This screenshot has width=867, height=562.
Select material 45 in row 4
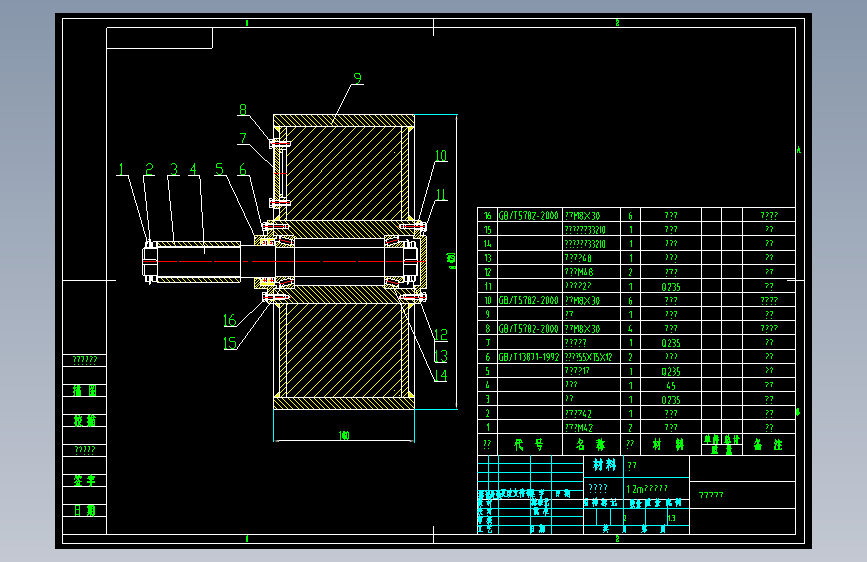(671, 386)
